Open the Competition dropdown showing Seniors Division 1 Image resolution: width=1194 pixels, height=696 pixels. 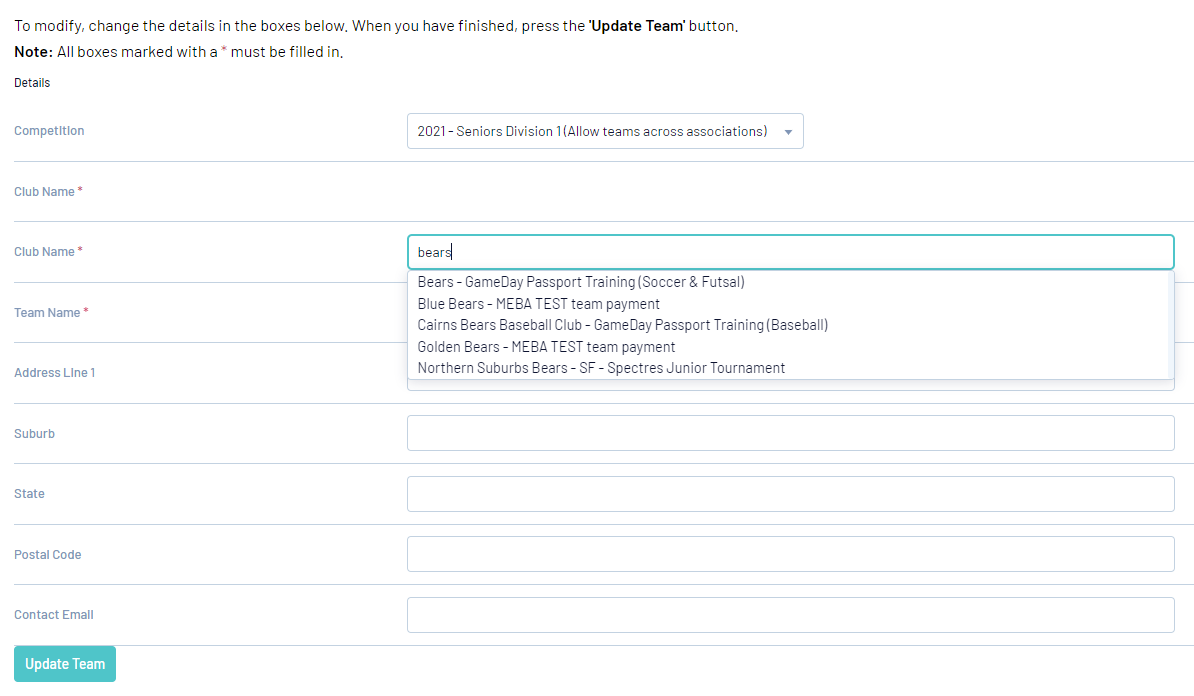tap(592, 131)
